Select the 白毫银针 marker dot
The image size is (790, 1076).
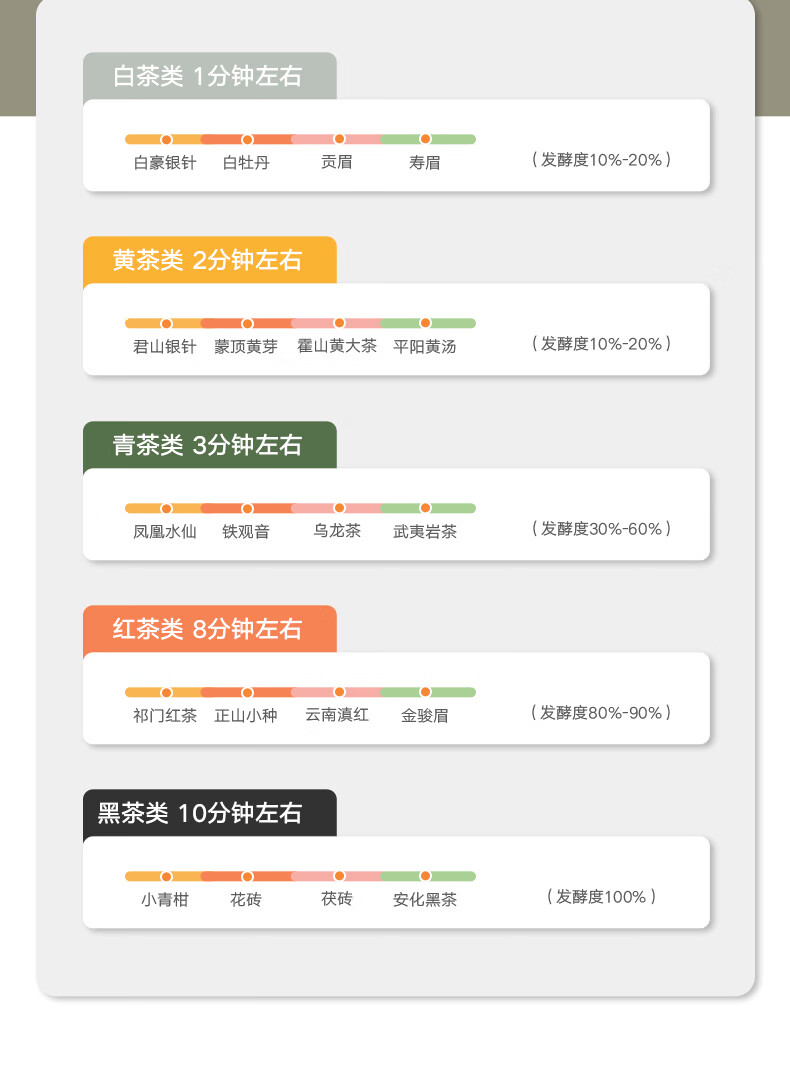[x=166, y=139]
